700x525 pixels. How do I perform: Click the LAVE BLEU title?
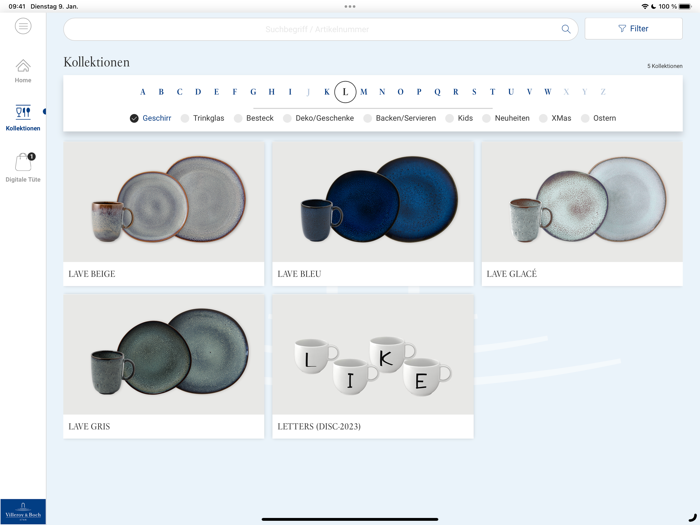point(299,274)
